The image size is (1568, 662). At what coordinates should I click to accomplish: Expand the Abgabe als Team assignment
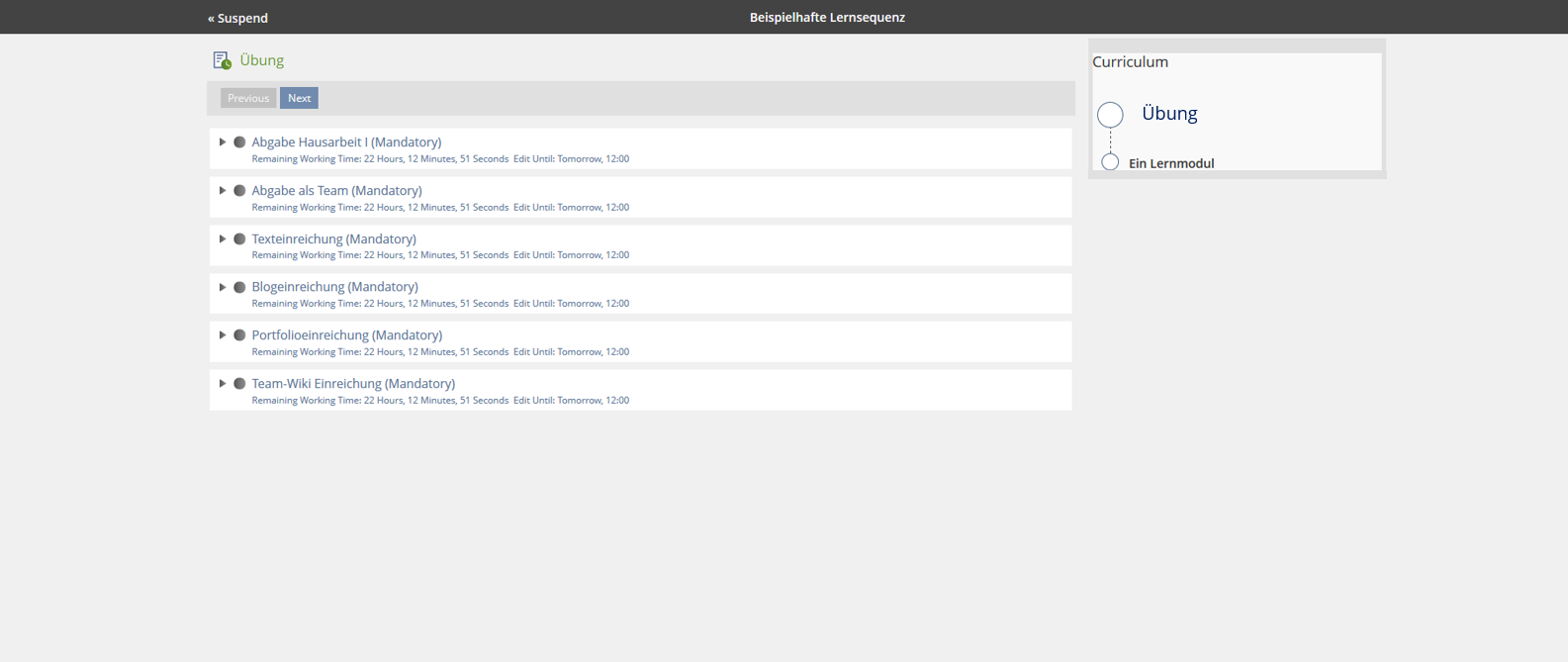[x=223, y=191]
